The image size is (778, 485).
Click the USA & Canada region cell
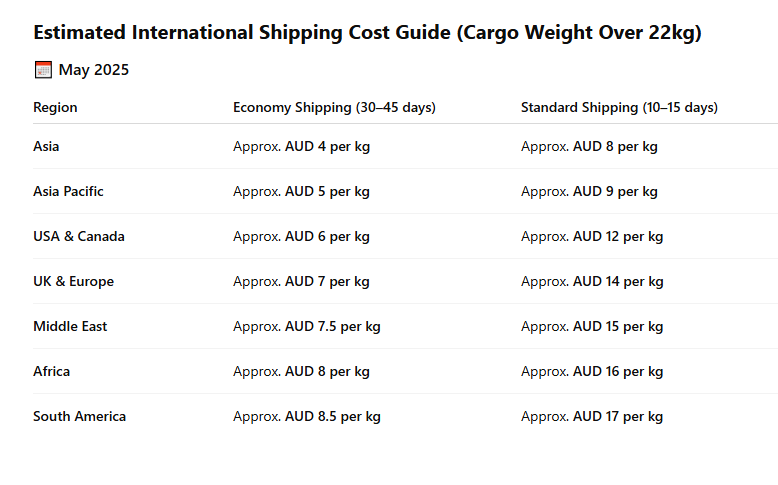coord(79,236)
